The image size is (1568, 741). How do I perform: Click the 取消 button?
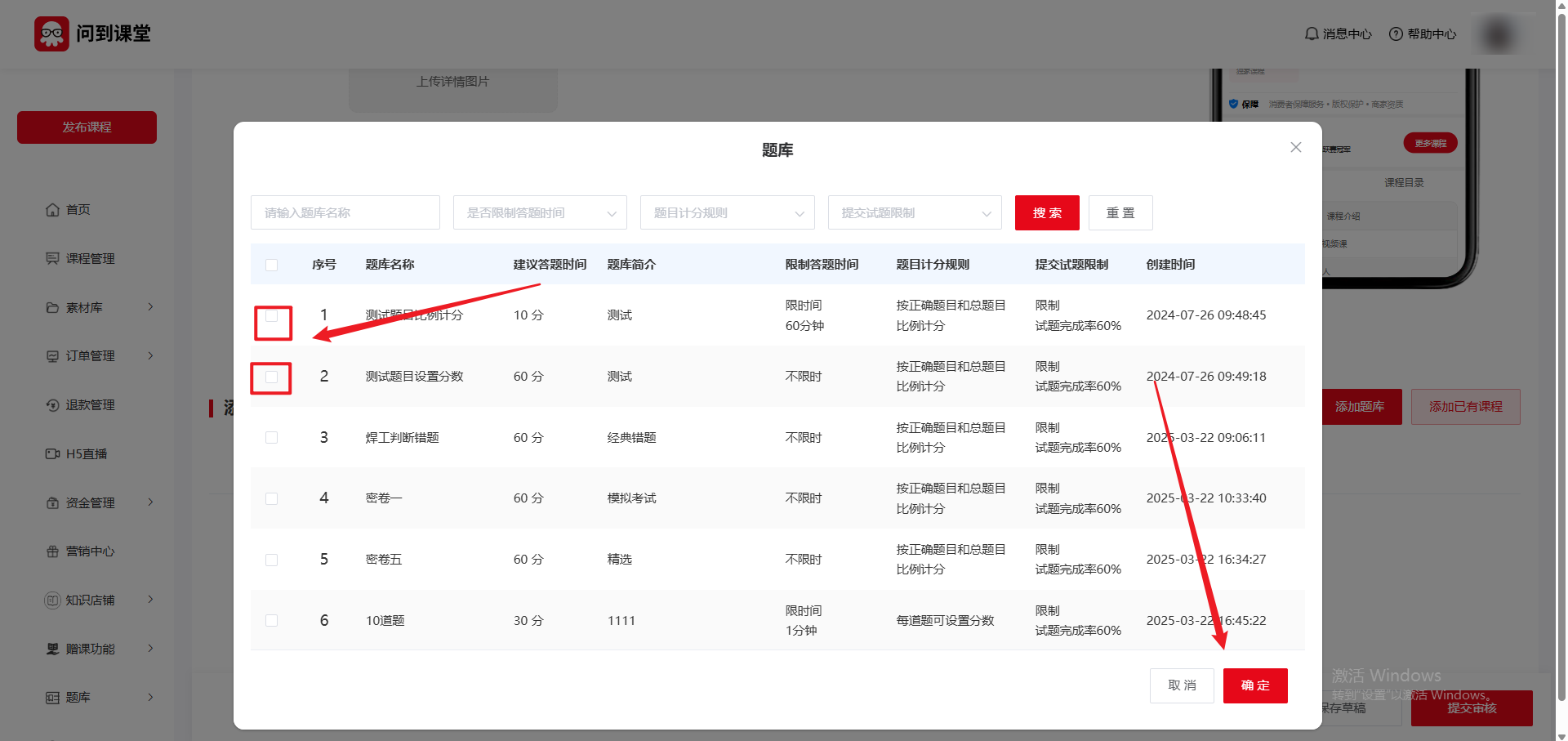pos(1182,685)
